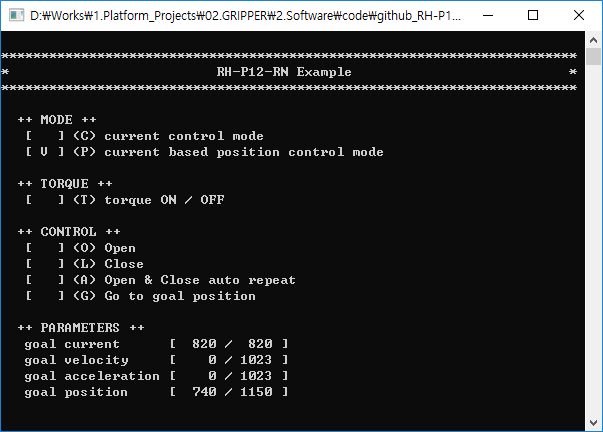Click the goal acceleration value field
The image size is (603, 432).
[x=228, y=376]
